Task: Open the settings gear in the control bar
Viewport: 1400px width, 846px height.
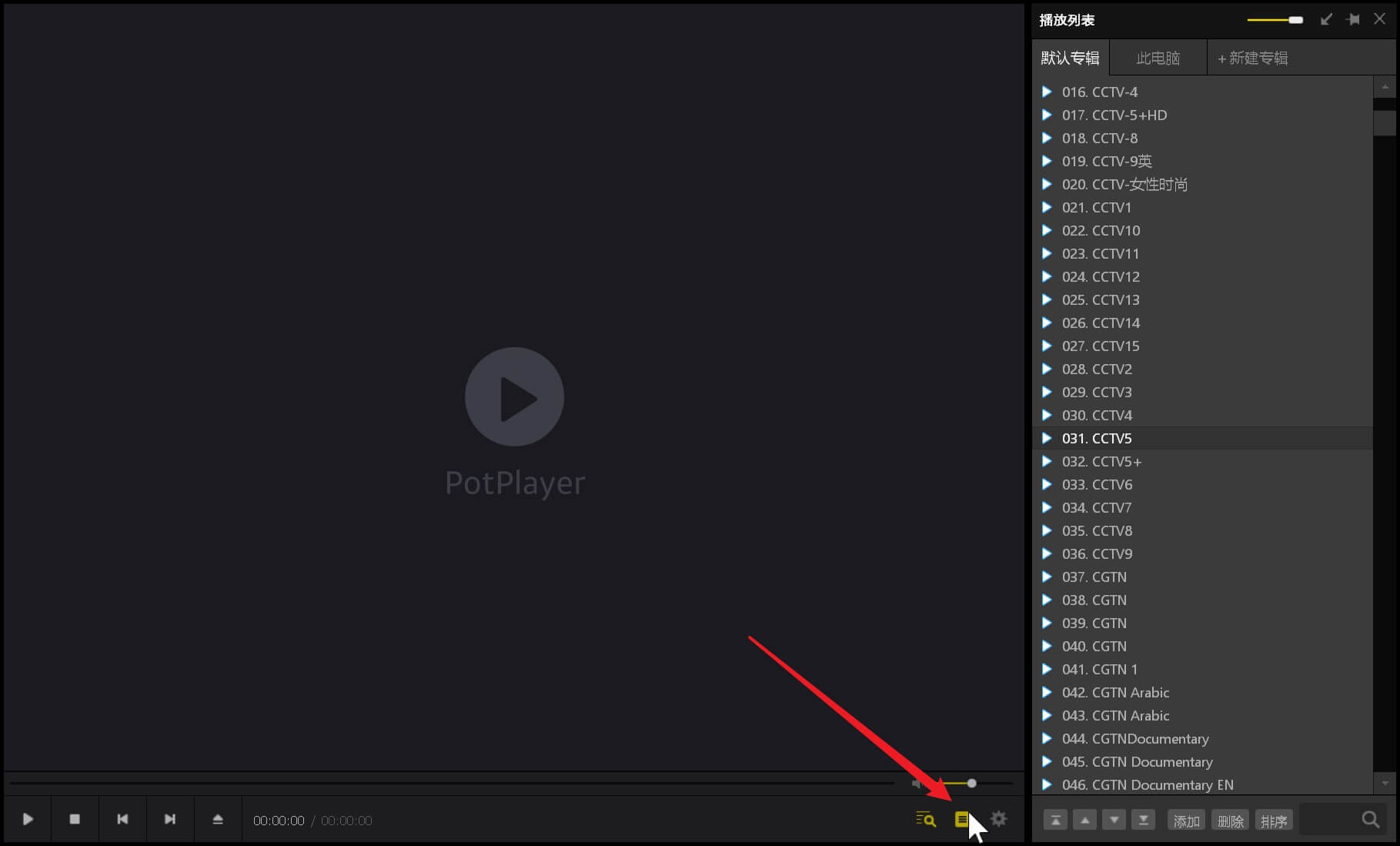Action: coord(999,819)
